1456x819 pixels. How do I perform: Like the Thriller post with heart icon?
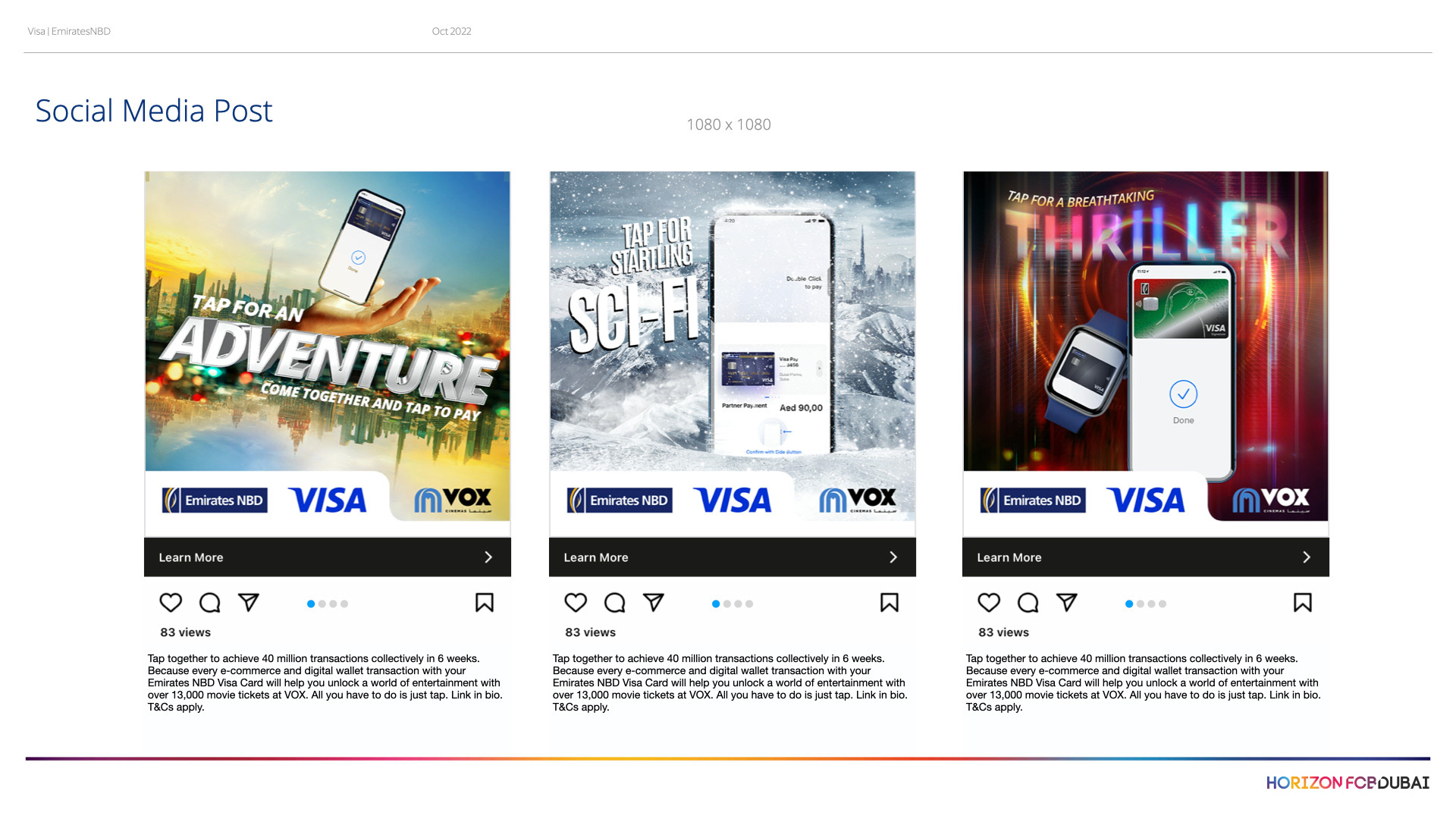(989, 603)
